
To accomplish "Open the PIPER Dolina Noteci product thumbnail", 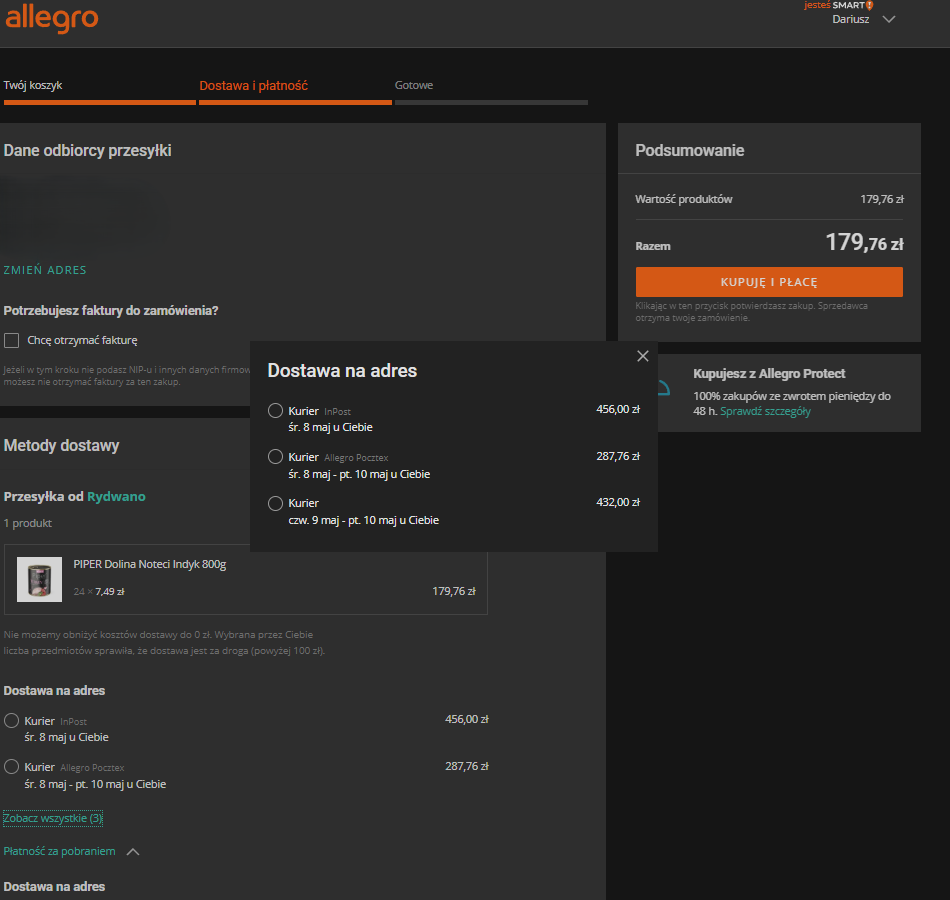I will coord(39,579).
